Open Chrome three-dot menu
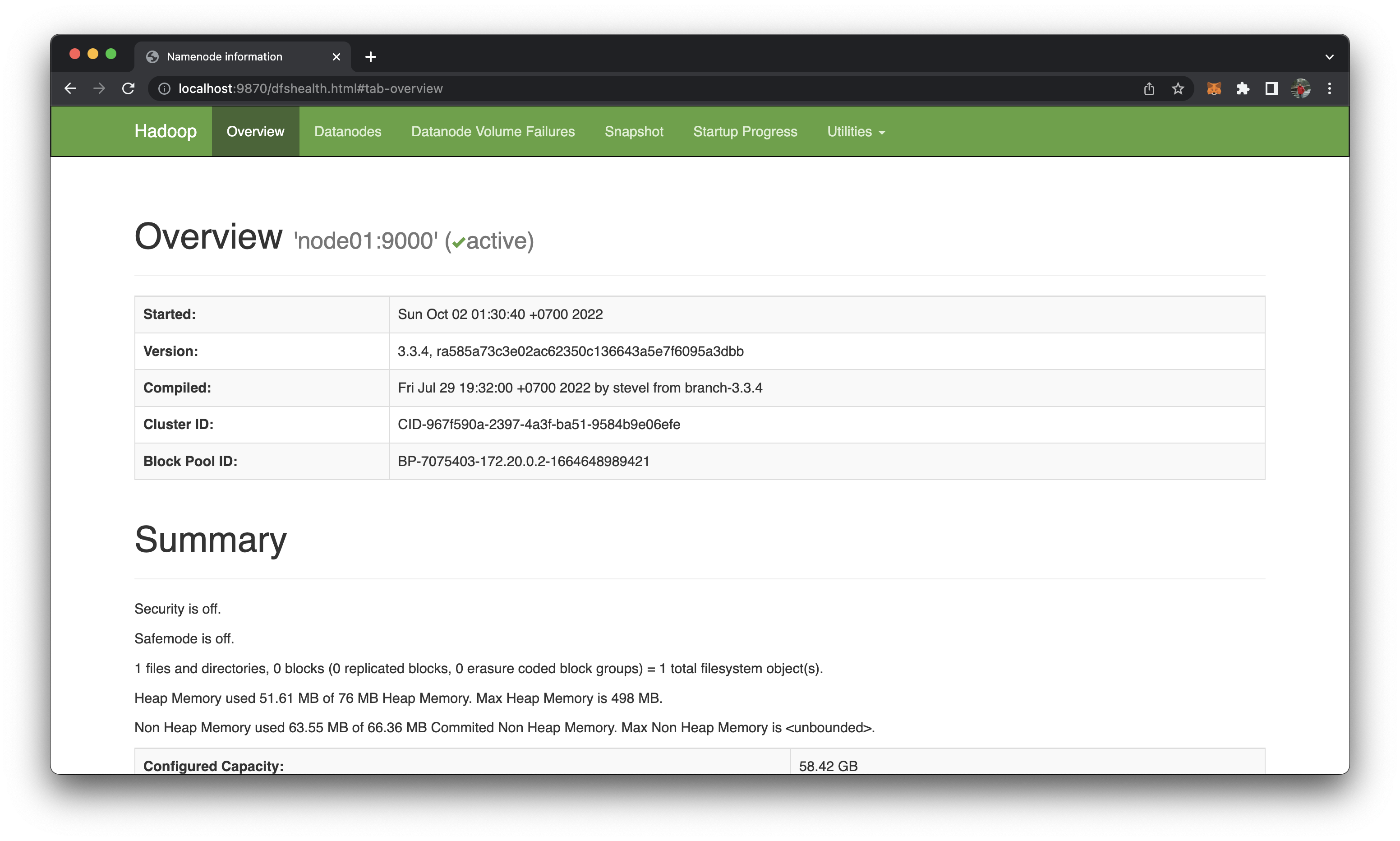This screenshot has width=1400, height=841. 1330,88
